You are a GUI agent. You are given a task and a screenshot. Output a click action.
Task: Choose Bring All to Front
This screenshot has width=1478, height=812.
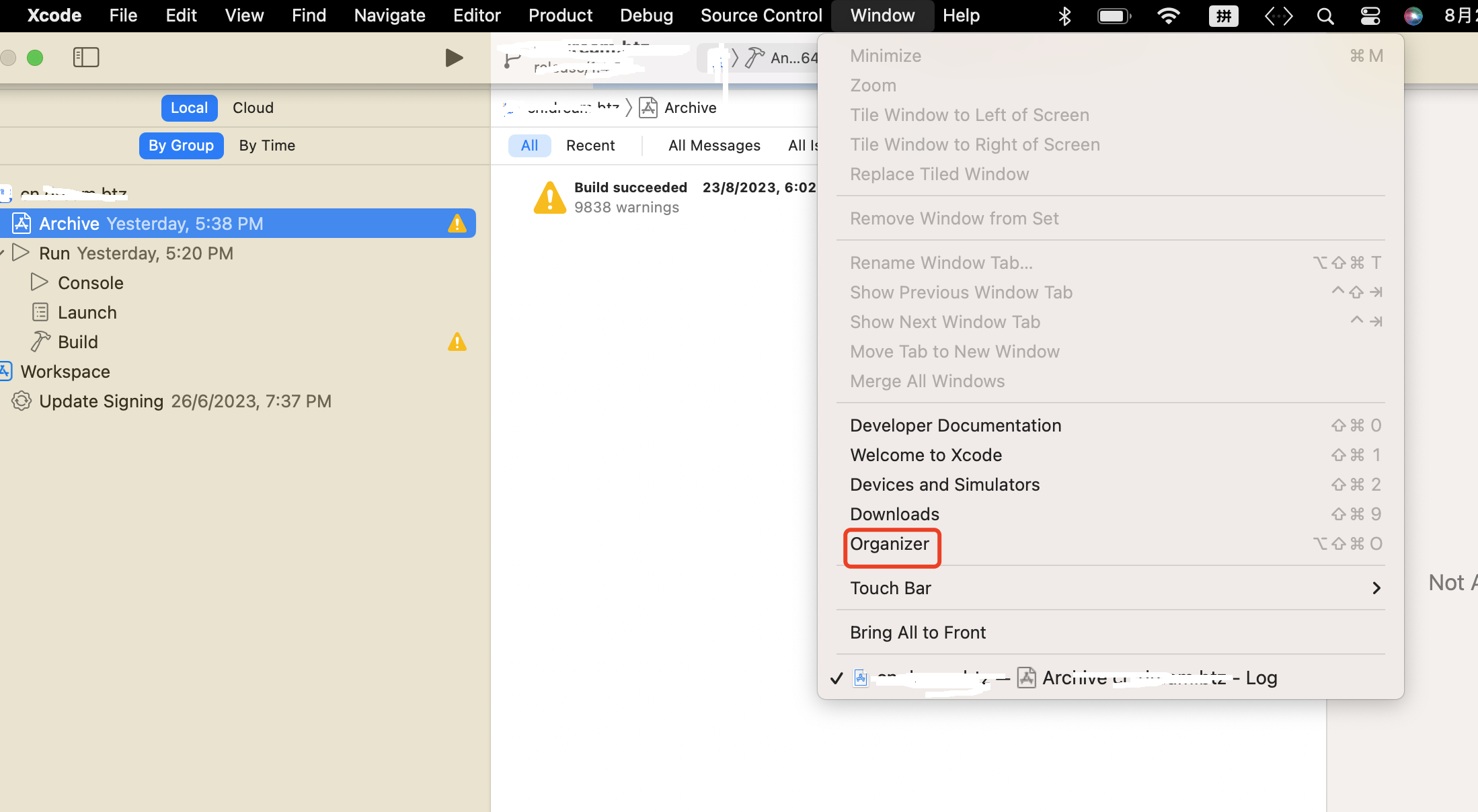(1110, 632)
